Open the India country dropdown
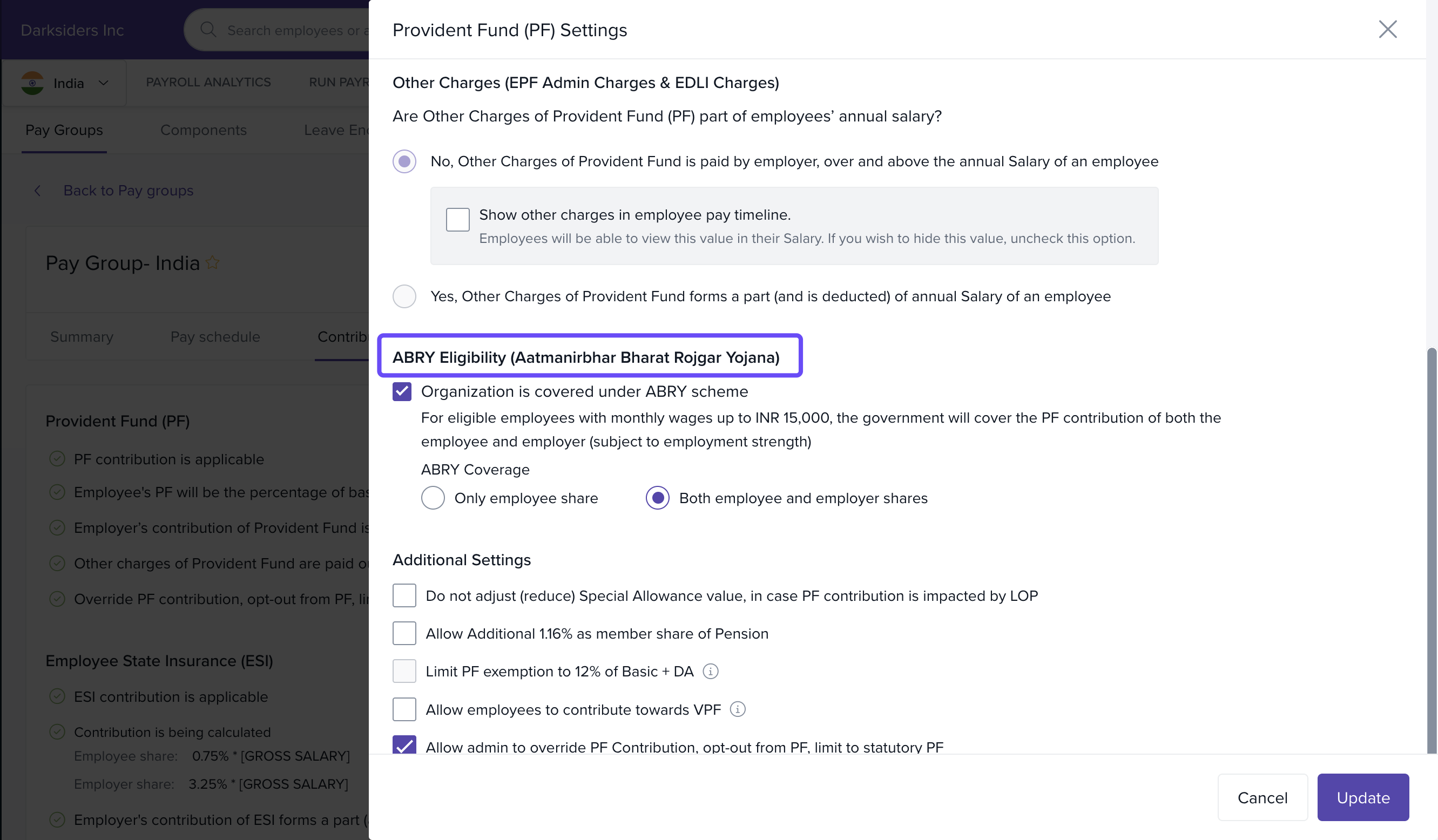 point(103,83)
